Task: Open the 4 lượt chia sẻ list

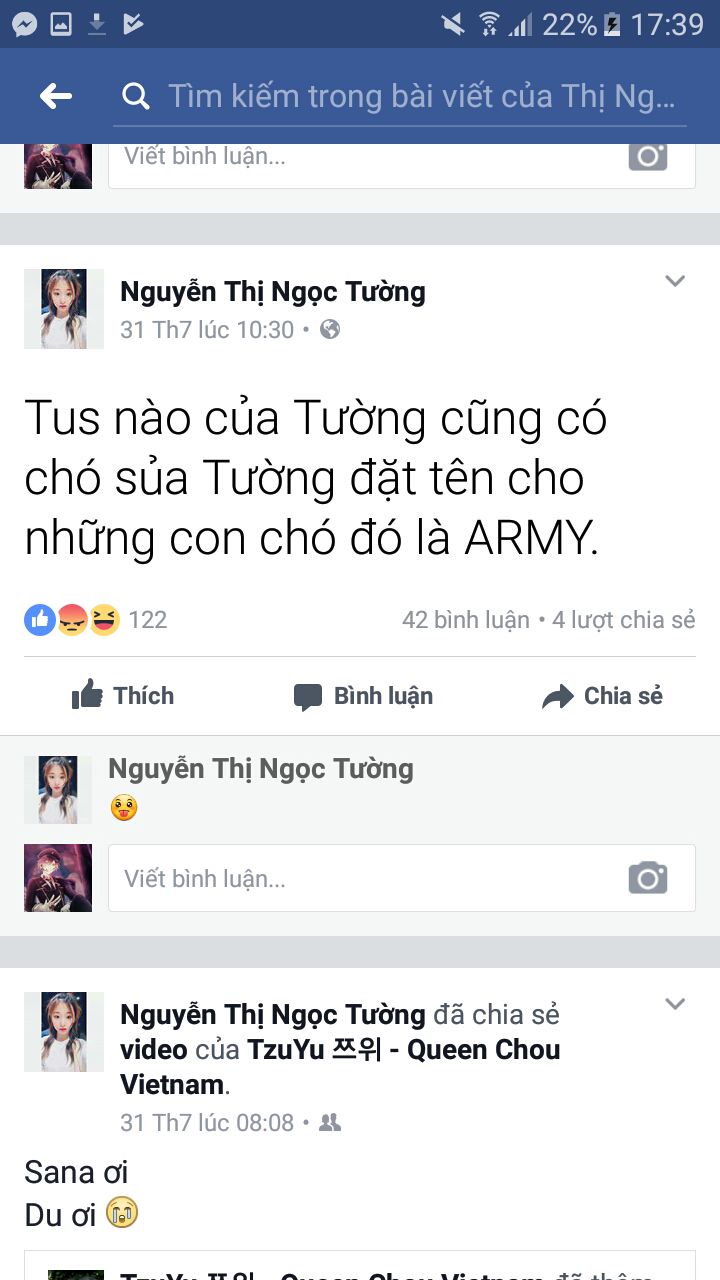Action: (623, 620)
